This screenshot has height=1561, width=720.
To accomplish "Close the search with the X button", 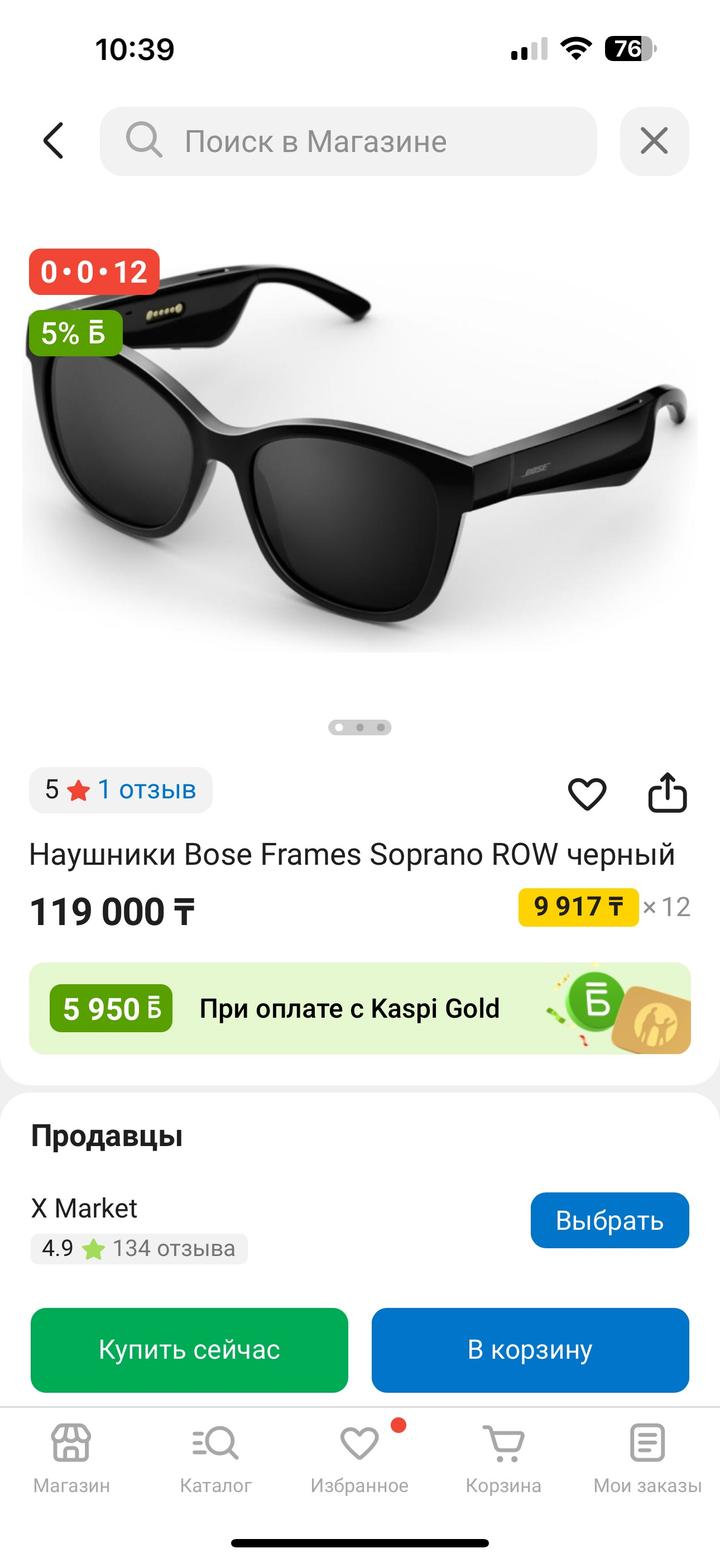I will point(654,141).
